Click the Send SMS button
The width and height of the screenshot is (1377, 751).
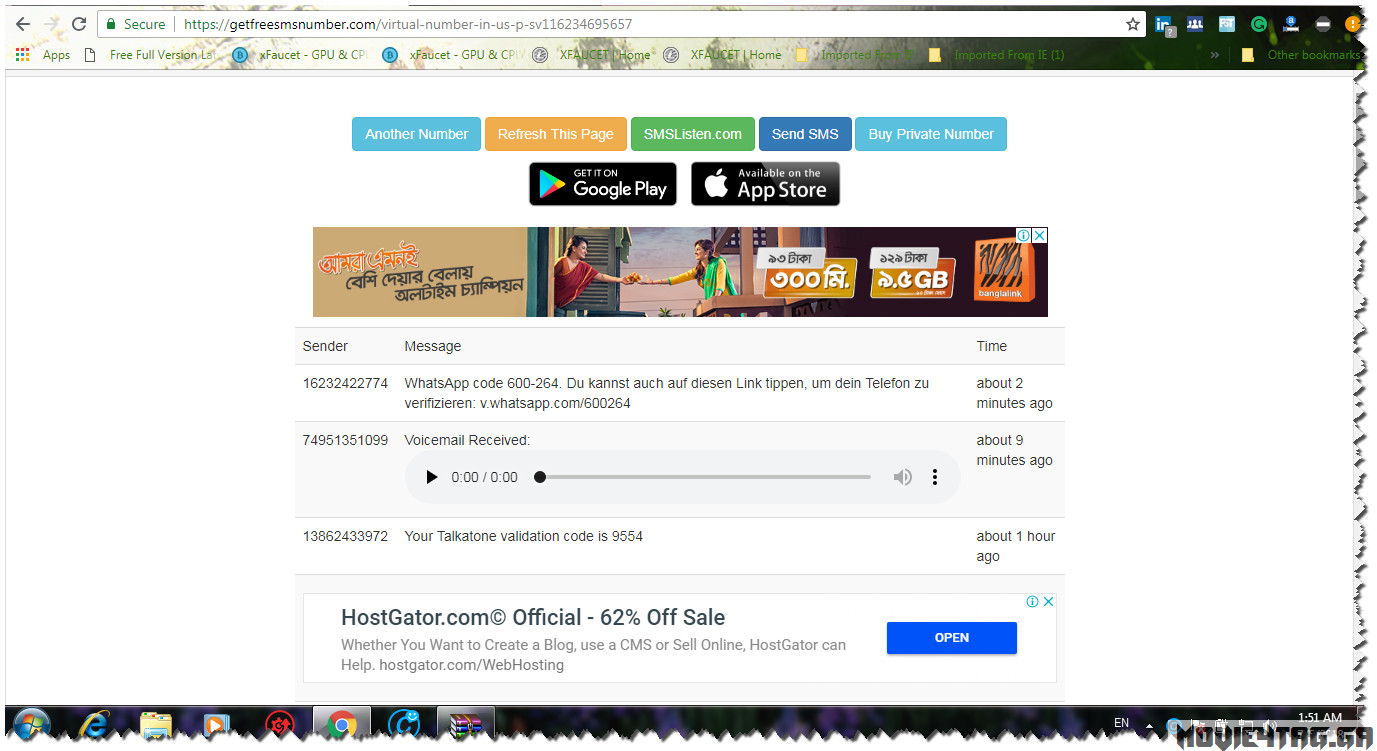click(x=805, y=134)
